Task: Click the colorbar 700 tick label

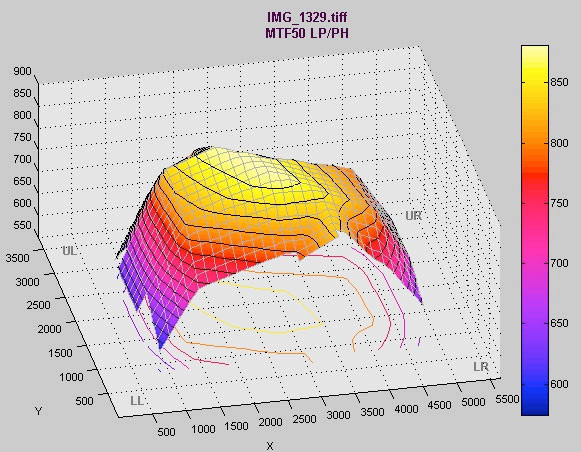Action: (559, 263)
